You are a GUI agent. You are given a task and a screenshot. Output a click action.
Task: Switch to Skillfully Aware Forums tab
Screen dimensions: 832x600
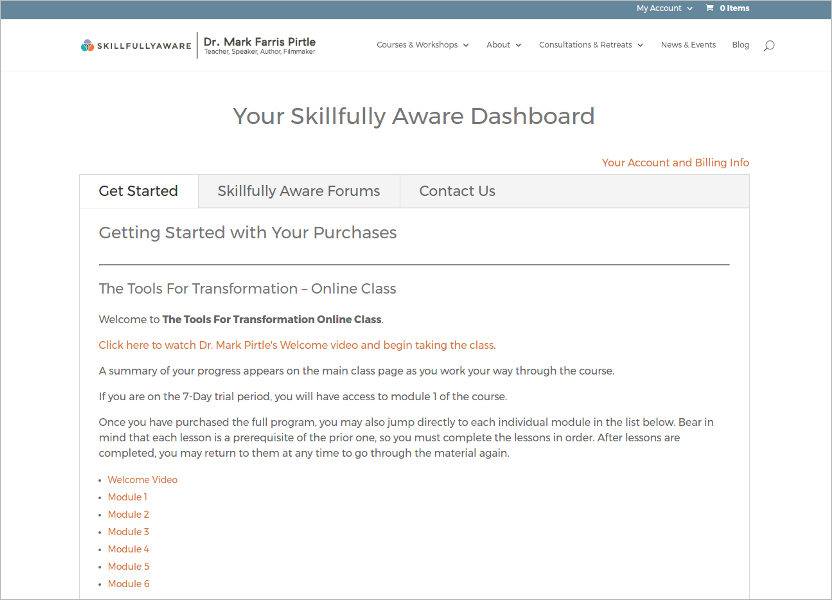tap(299, 191)
